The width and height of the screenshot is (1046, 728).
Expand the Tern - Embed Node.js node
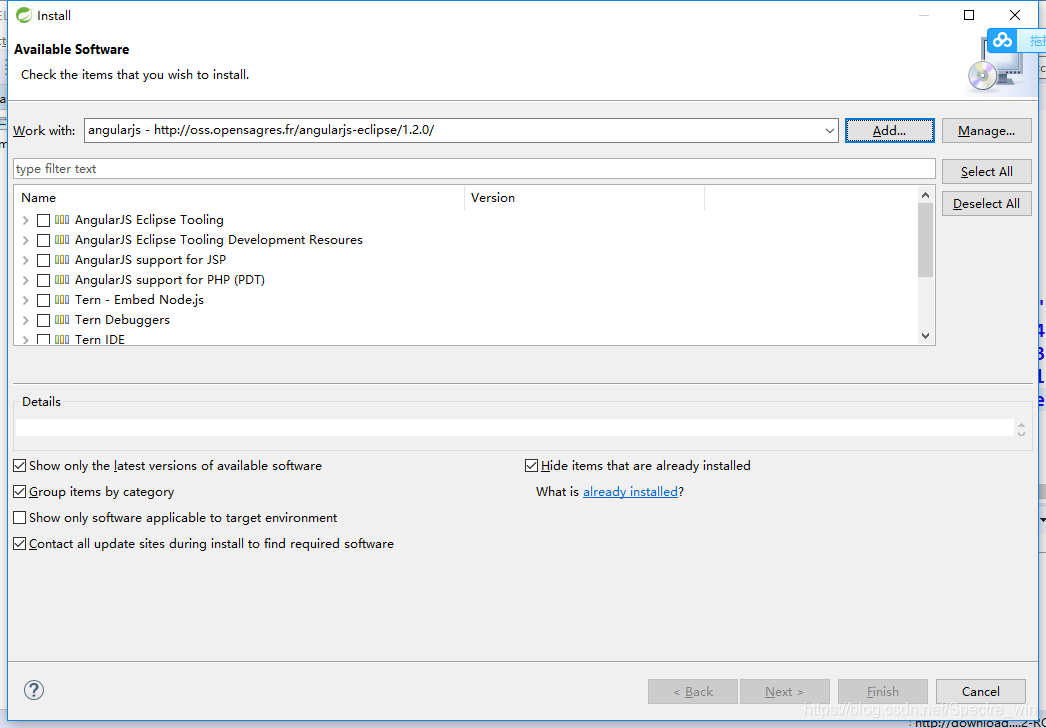click(x=25, y=300)
